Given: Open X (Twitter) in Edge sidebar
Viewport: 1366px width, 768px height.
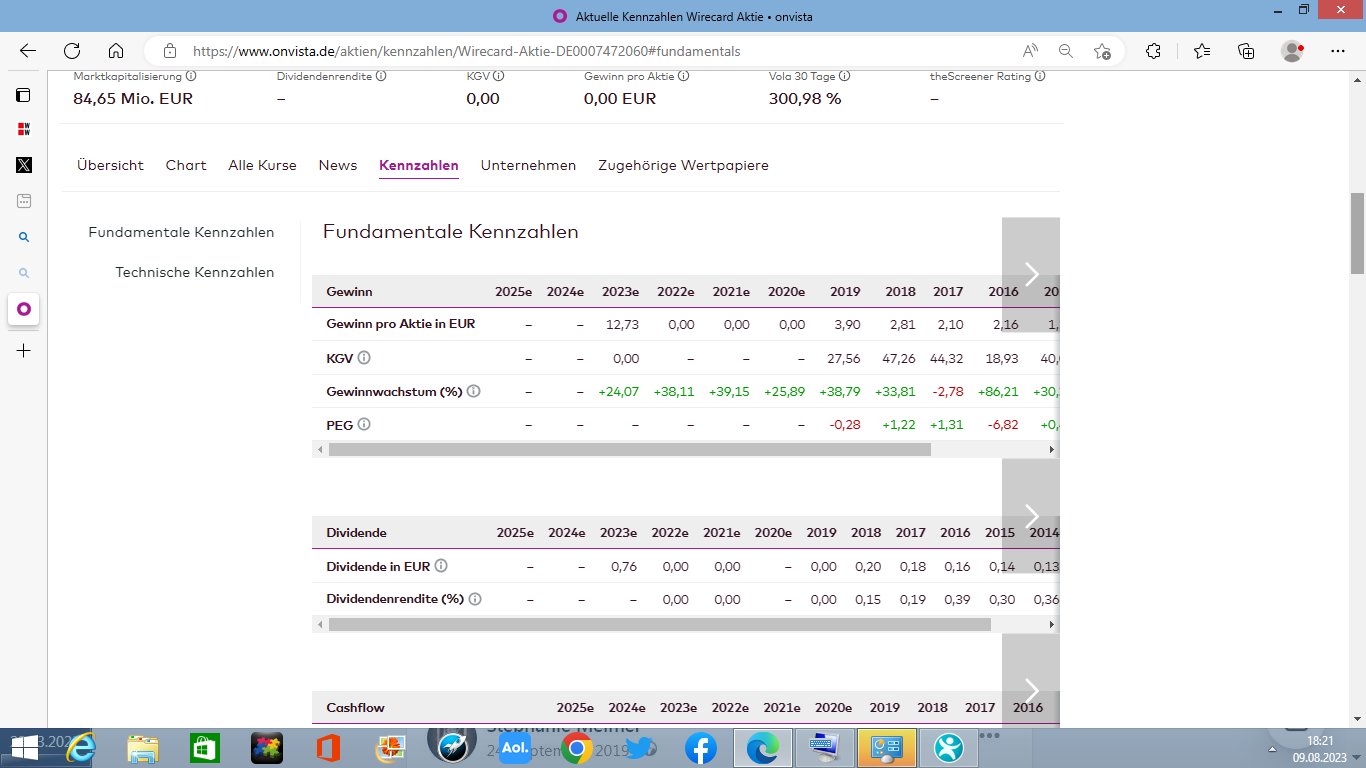Looking at the screenshot, I should coord(24,165).
